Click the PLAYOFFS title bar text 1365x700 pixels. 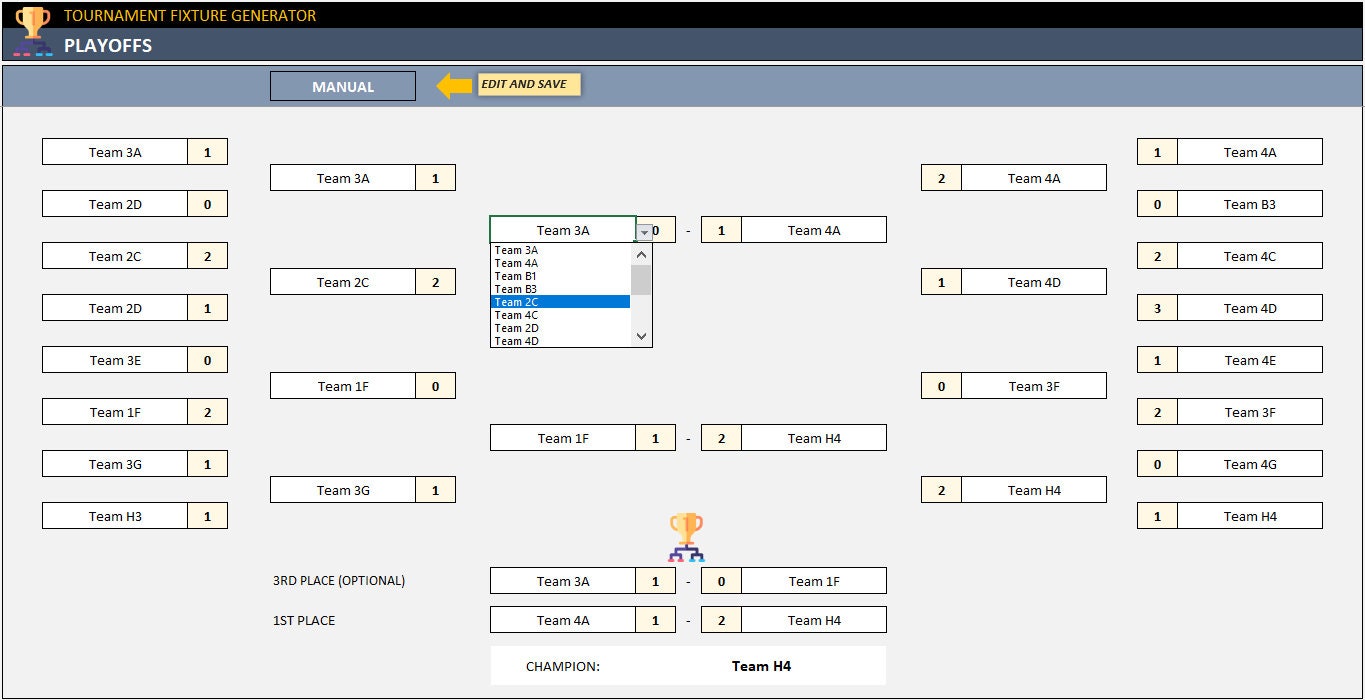click(108, 45)
